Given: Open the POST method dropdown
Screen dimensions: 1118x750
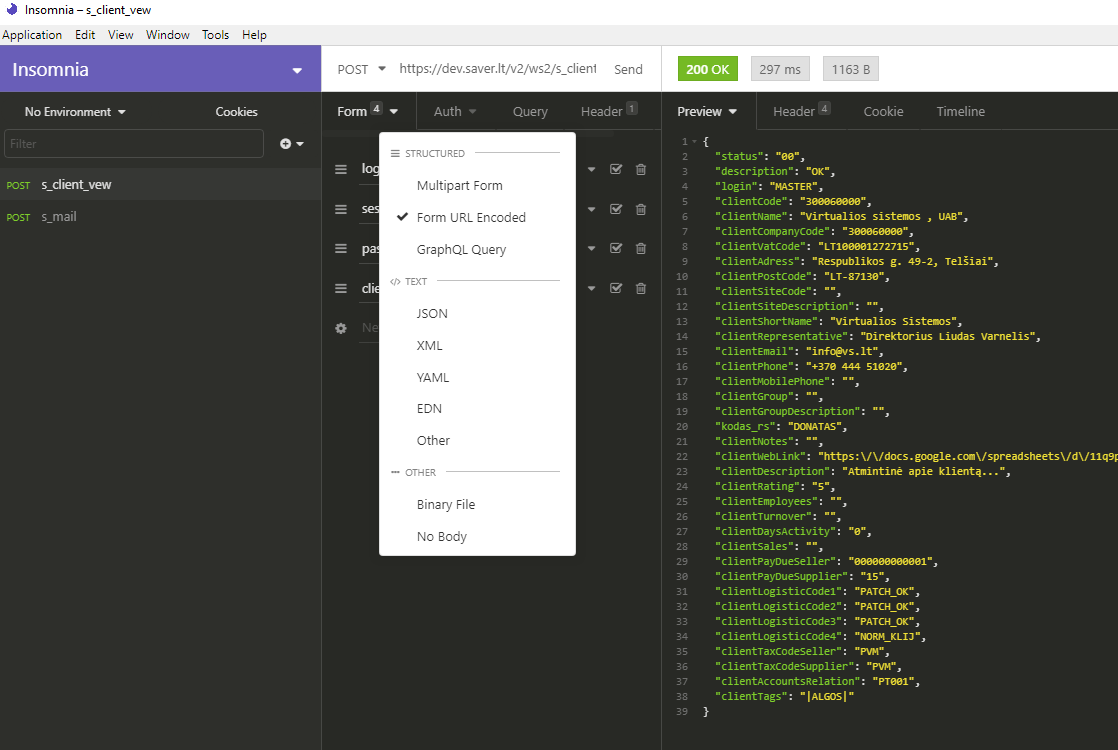Looking at the screenshot, I should tap(361, 69).
